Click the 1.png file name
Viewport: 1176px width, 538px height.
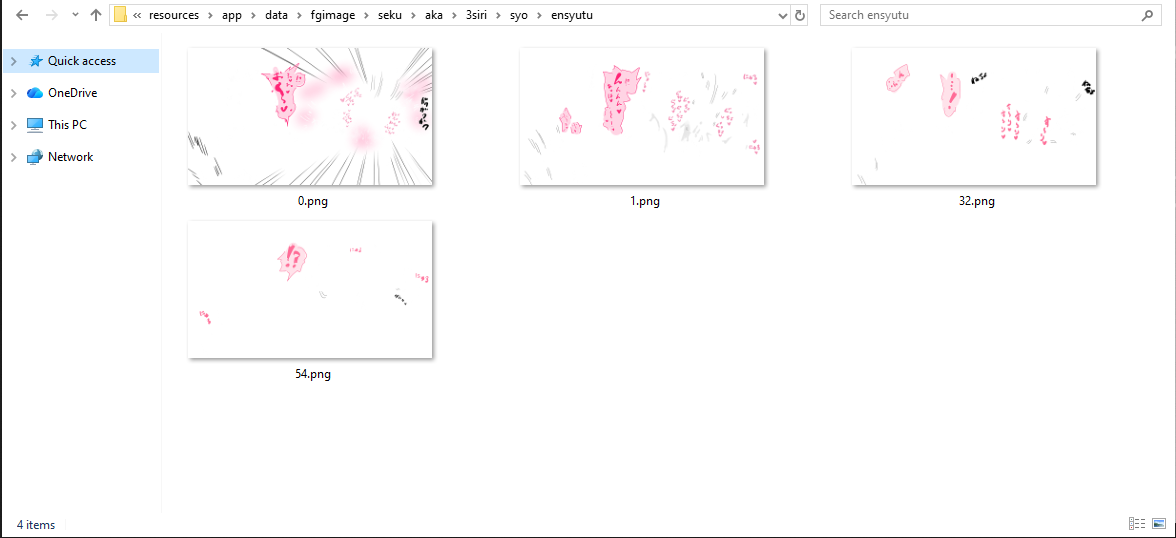tap(645, 201)
